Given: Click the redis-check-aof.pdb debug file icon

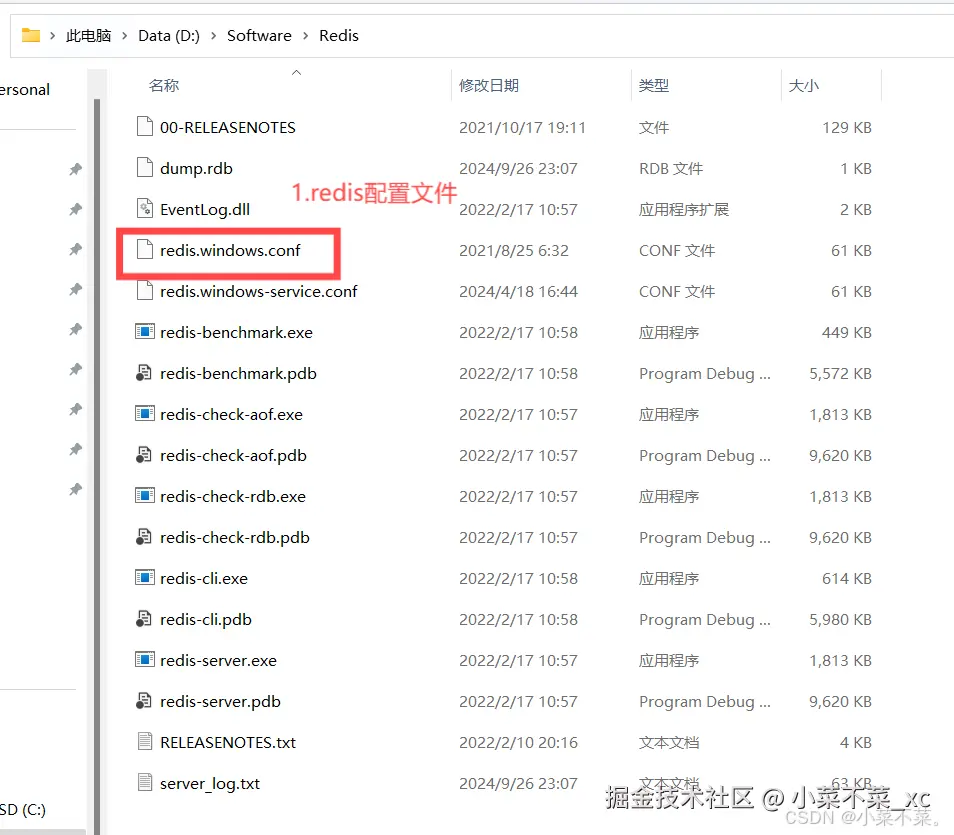Looking at the screenshot, I should [x=144, y=455].
